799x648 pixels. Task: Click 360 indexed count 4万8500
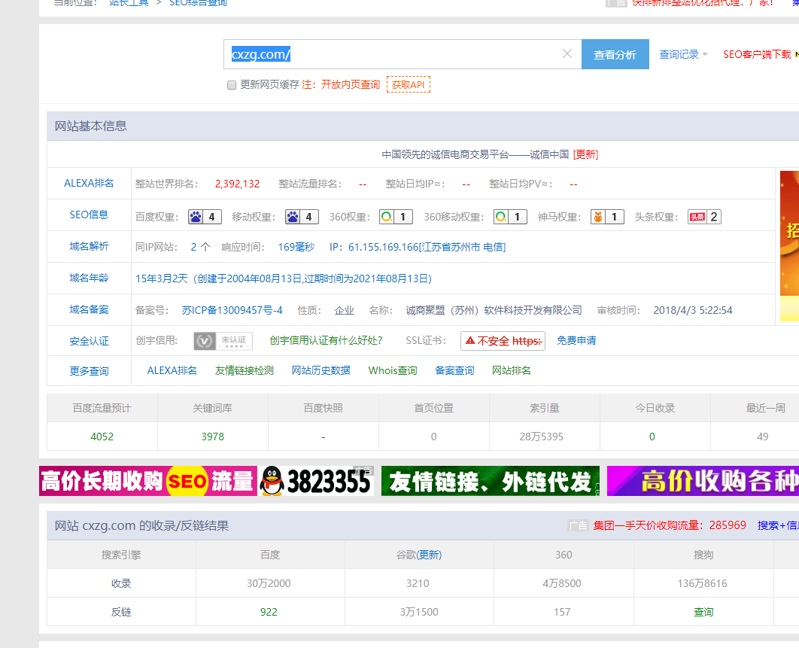562,583
